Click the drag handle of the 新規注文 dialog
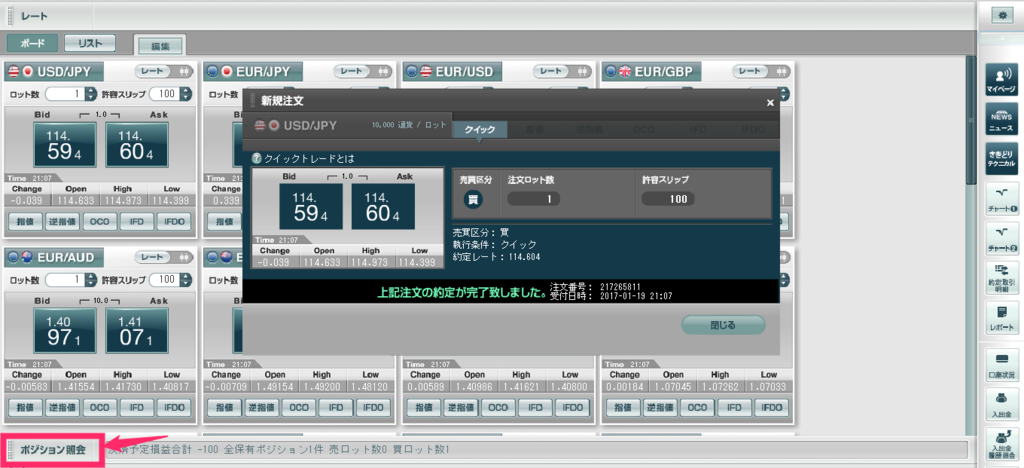The height and width of the screenshot is (468, 1024). click(251, 101)
